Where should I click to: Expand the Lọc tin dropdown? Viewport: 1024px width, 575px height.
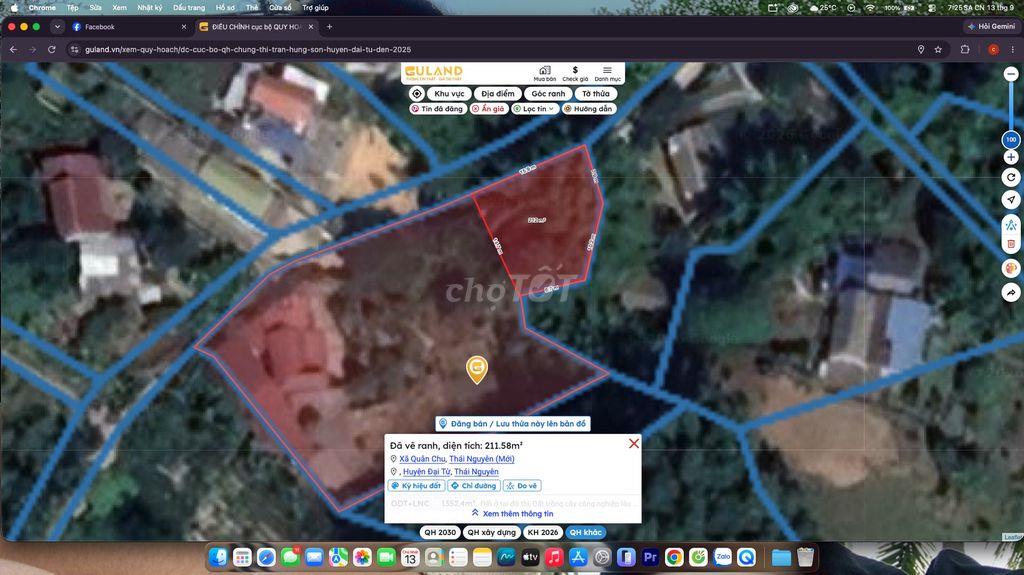534,109
